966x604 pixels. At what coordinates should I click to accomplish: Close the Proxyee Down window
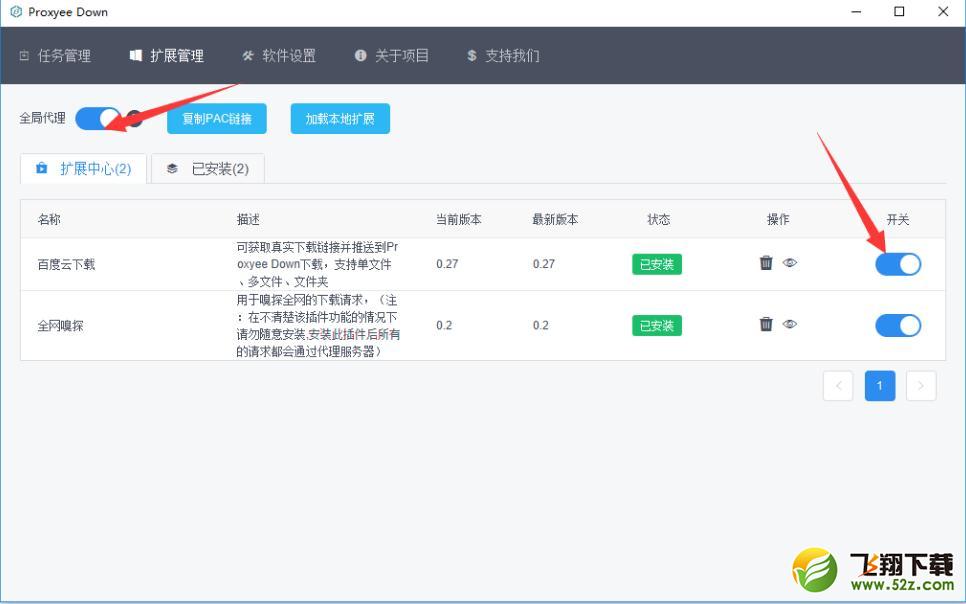tap(943, 12)
